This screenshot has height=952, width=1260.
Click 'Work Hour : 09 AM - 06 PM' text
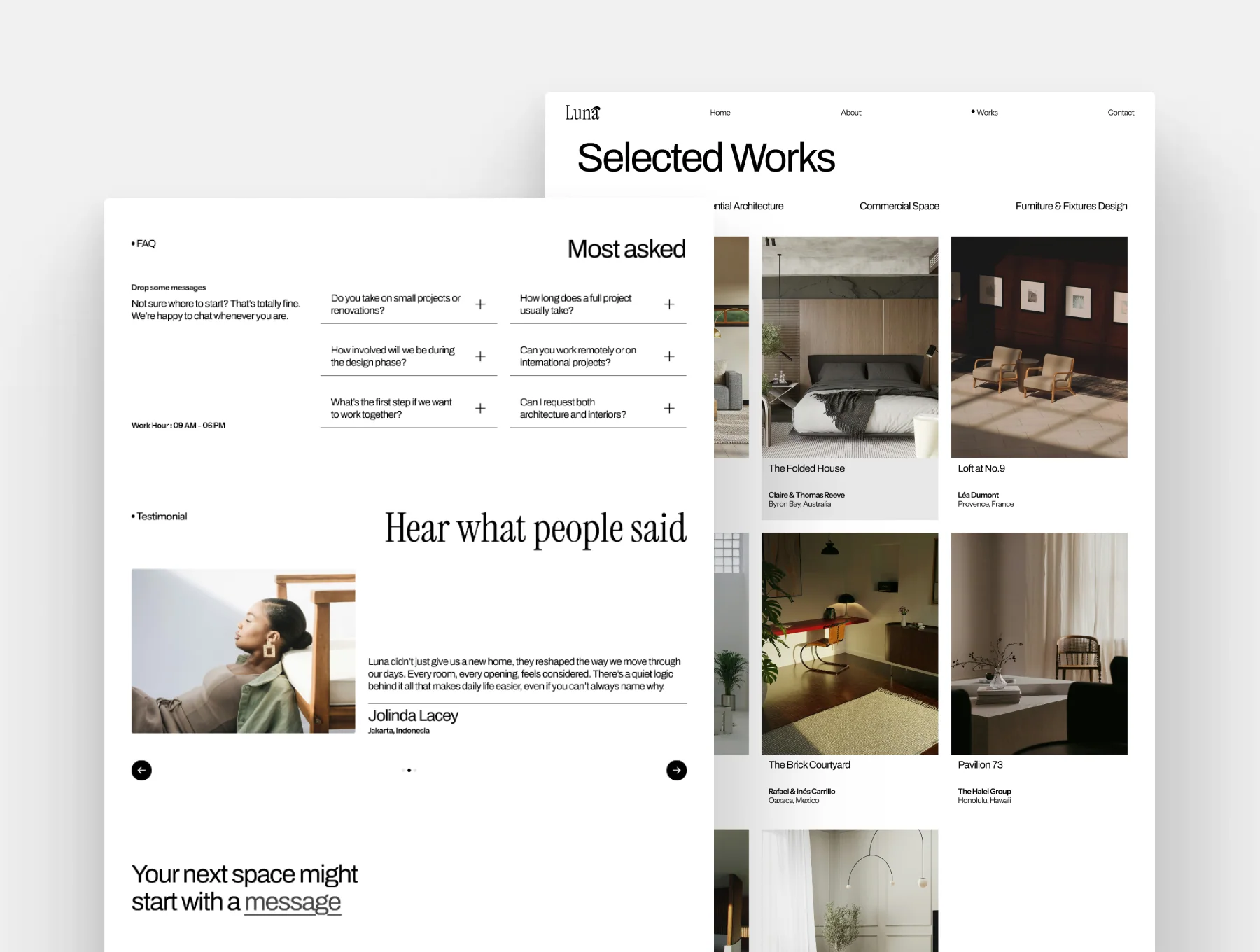point(178,426)
